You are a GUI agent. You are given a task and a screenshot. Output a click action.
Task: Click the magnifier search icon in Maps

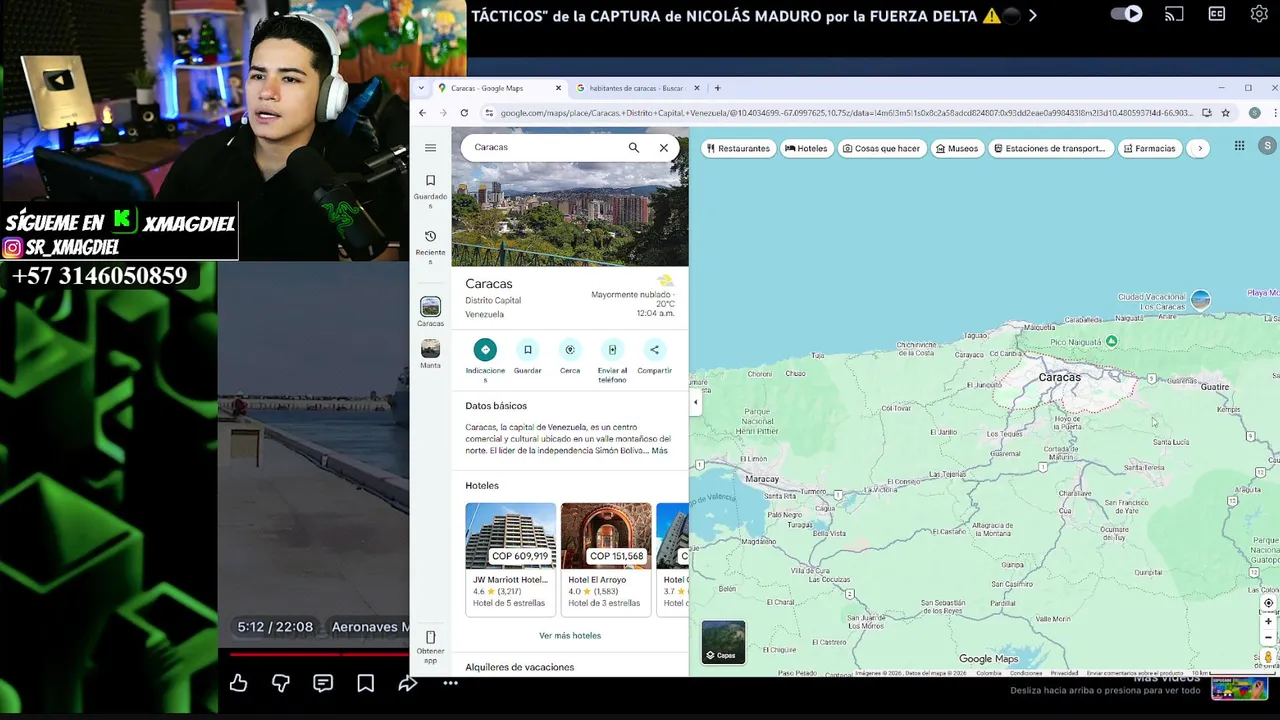(633, 147)
